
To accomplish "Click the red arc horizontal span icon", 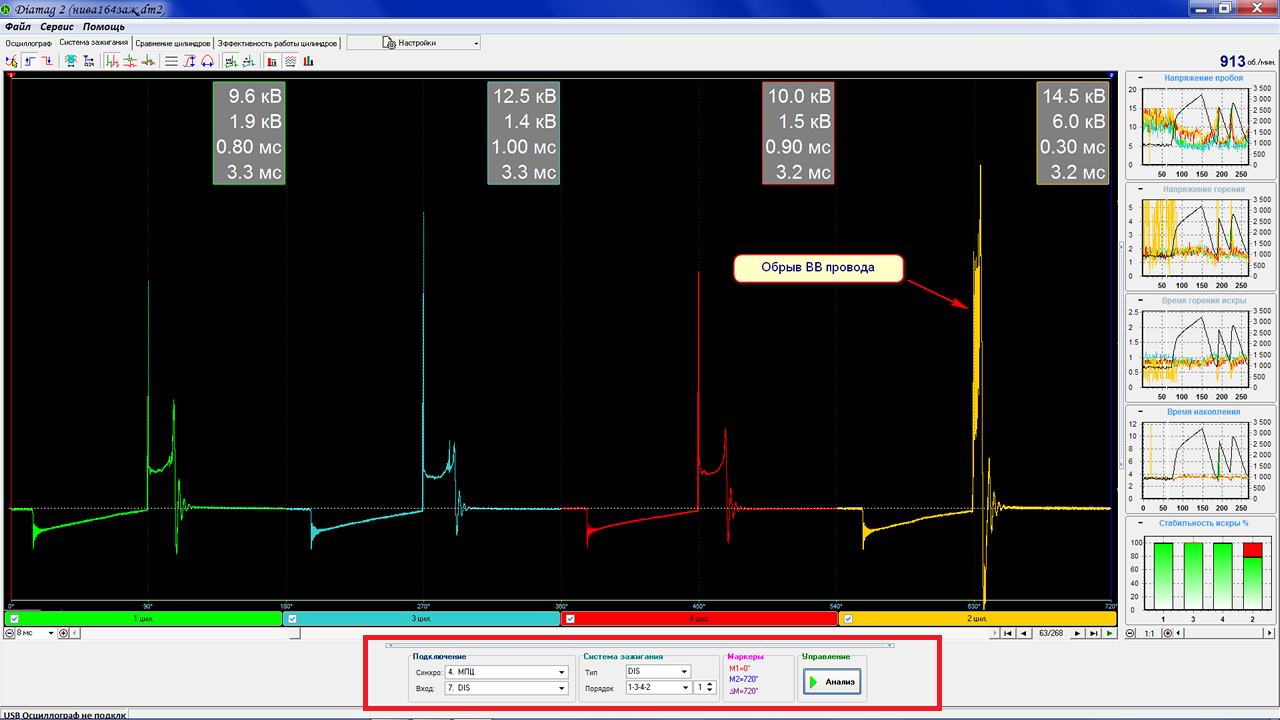I will (x=207, y=61).
